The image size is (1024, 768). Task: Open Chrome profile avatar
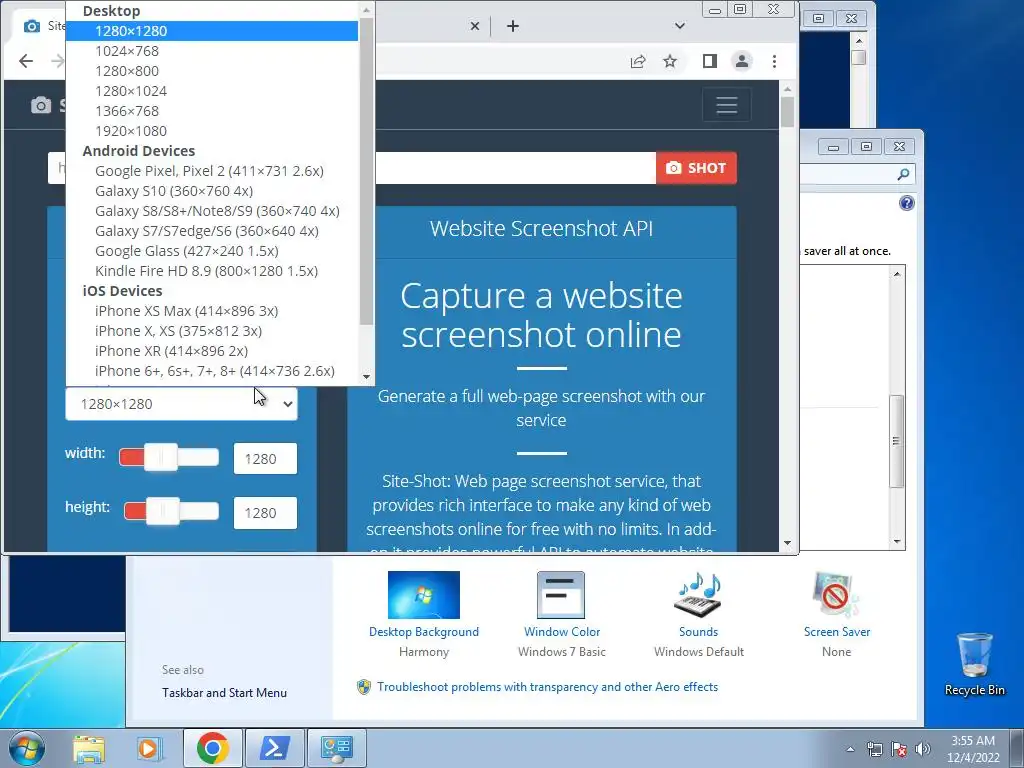pyautogui.click(x=742, y=61)
